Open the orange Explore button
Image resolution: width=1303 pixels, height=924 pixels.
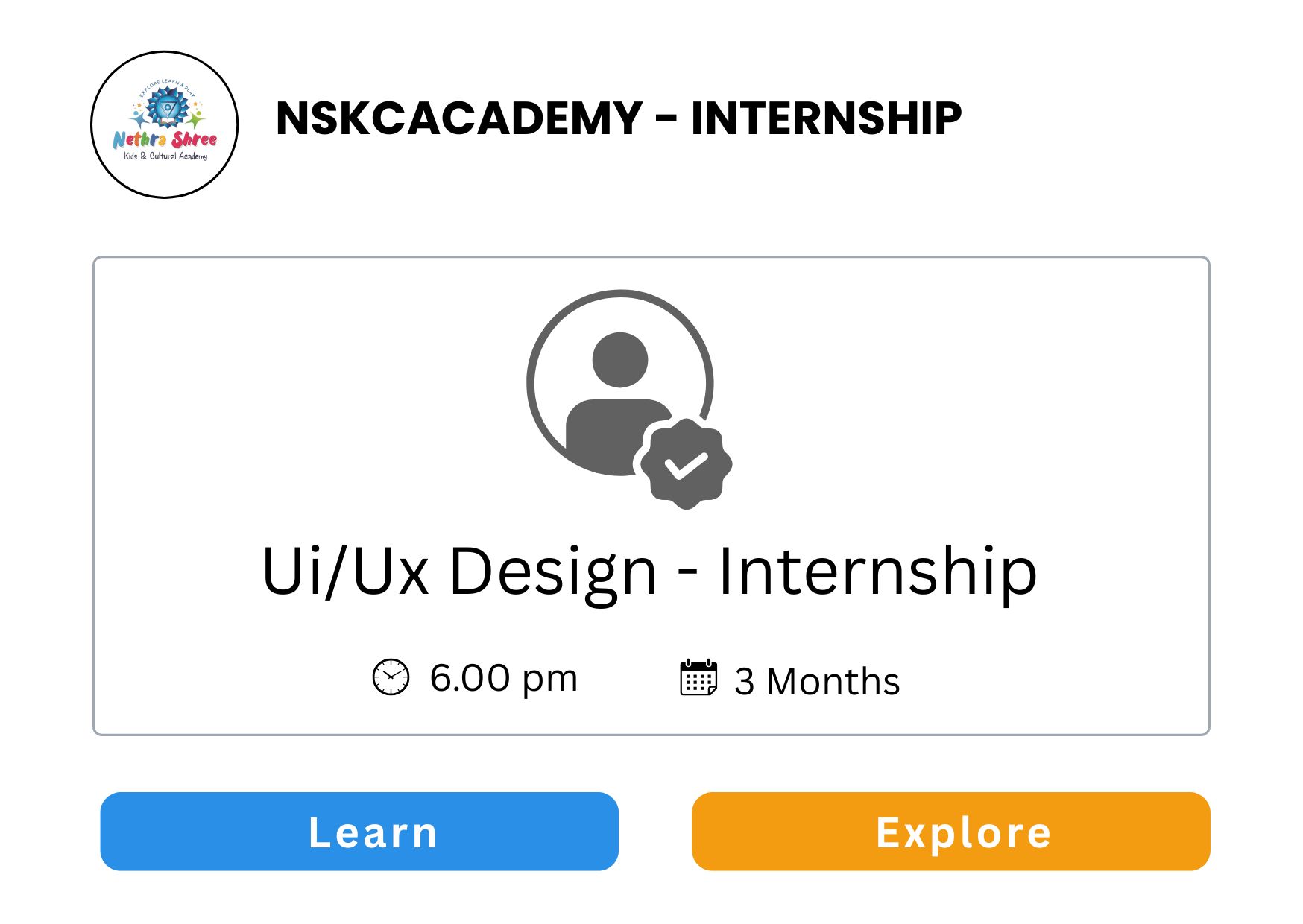[950, 832]
